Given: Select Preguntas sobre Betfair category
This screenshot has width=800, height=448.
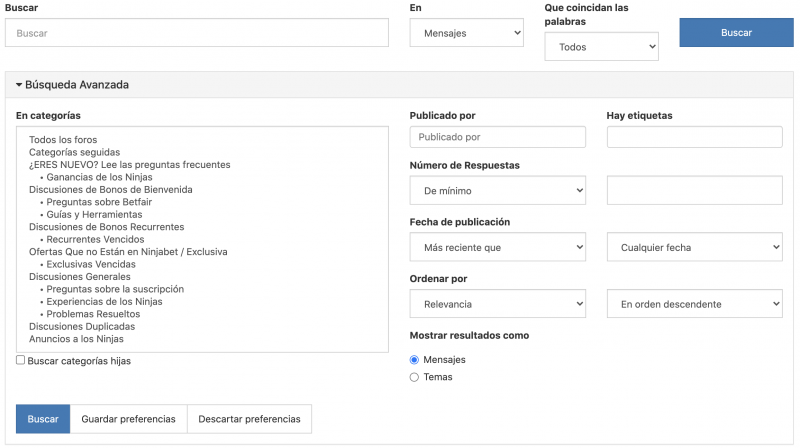Looking at the screenshot, I should [99, 202].
